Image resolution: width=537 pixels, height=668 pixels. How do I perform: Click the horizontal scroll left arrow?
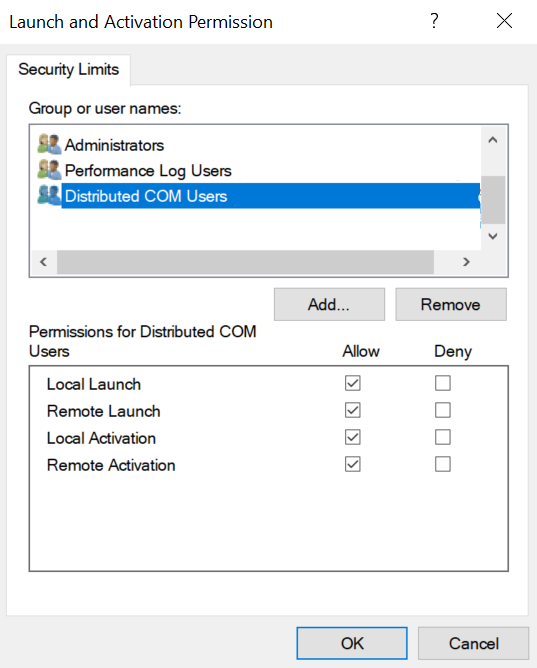point(43,262)
